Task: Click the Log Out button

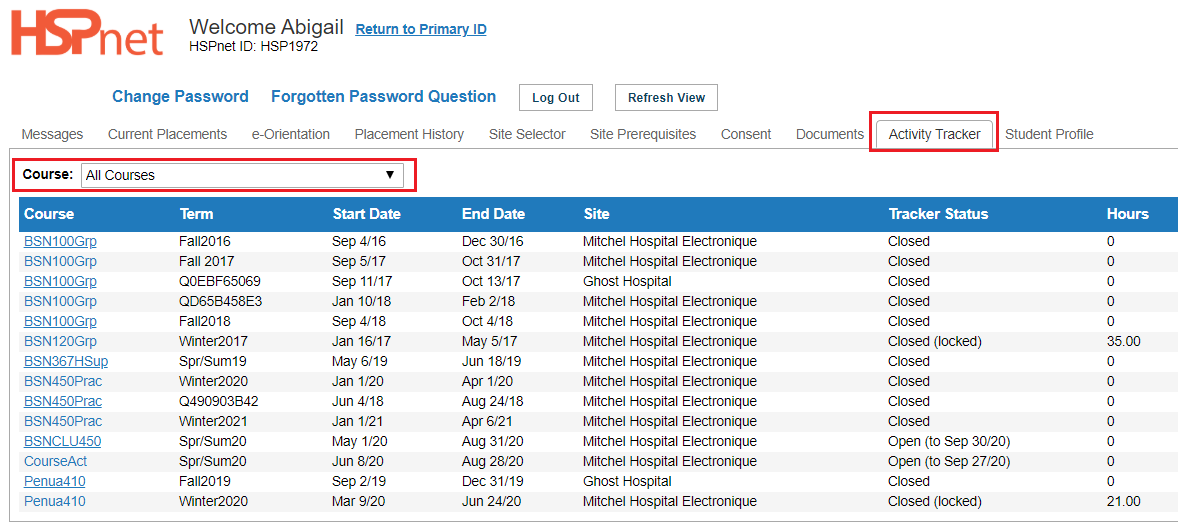Action: (x=556, y=98)
